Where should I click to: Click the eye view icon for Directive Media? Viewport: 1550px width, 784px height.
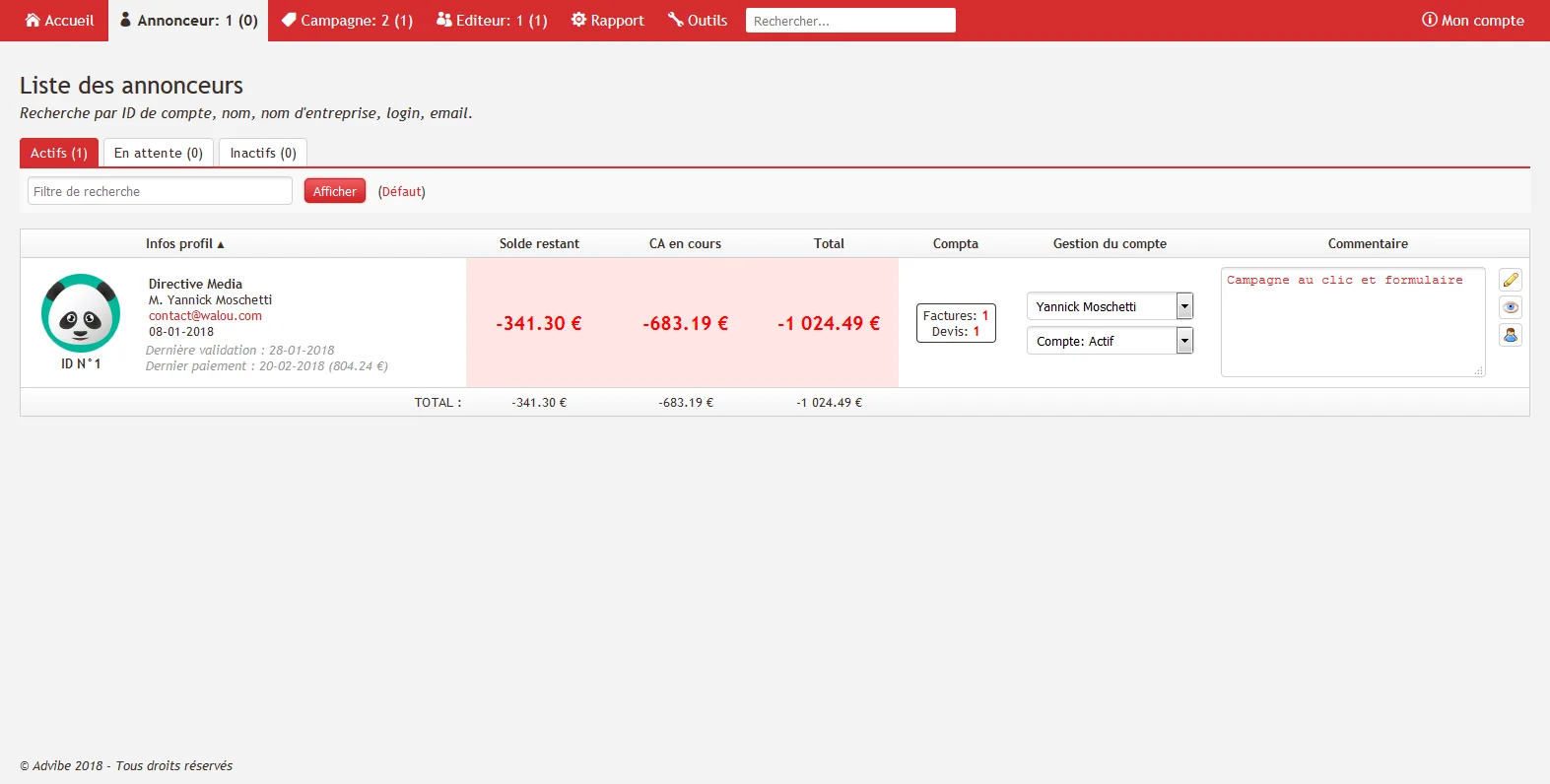[1511, 307]
